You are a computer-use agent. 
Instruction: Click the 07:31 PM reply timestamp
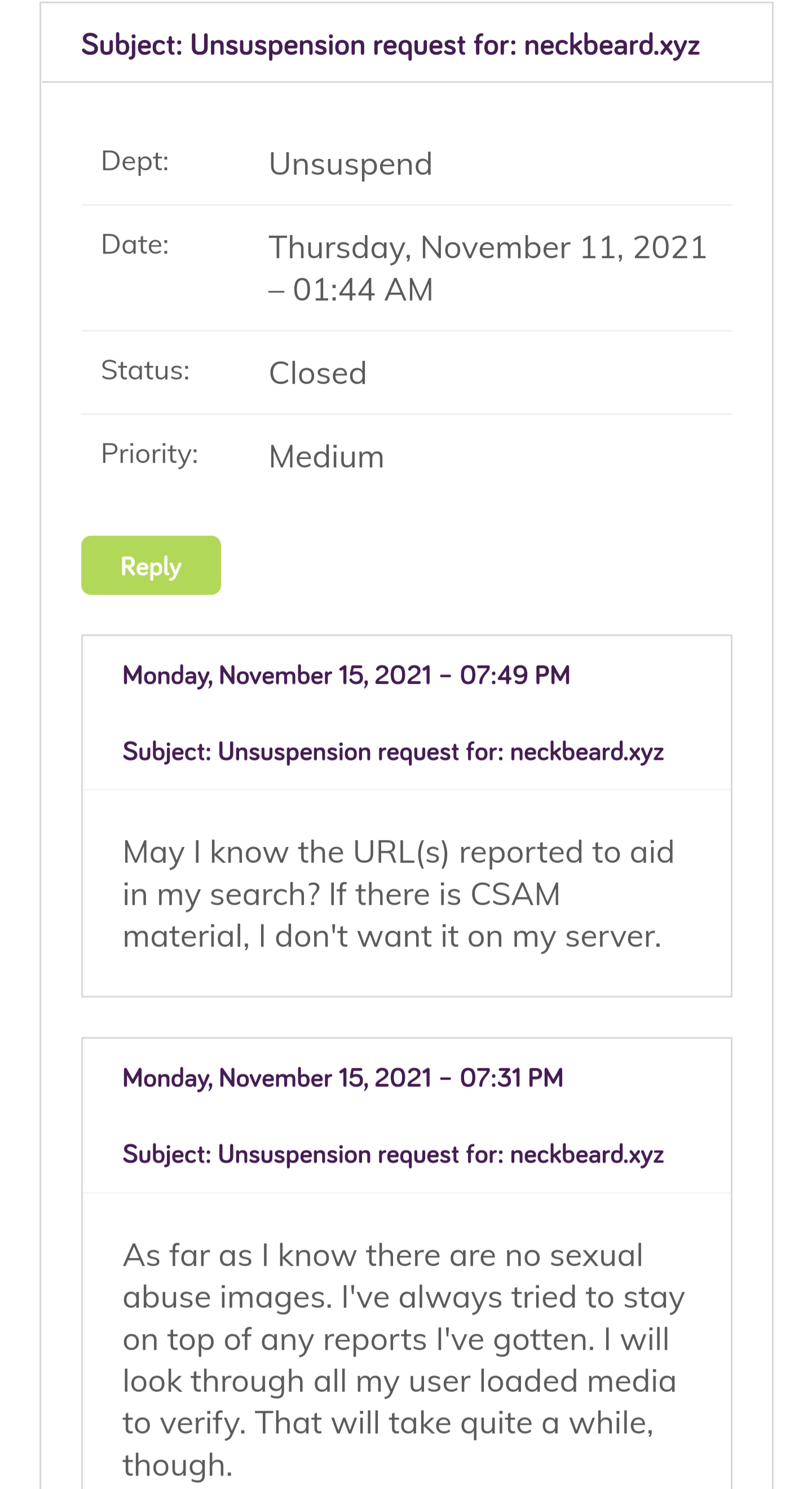[343, 1078]
